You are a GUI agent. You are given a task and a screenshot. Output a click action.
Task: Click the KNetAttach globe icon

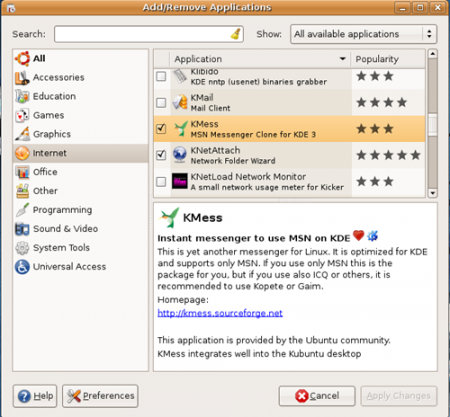click(180, 155)
